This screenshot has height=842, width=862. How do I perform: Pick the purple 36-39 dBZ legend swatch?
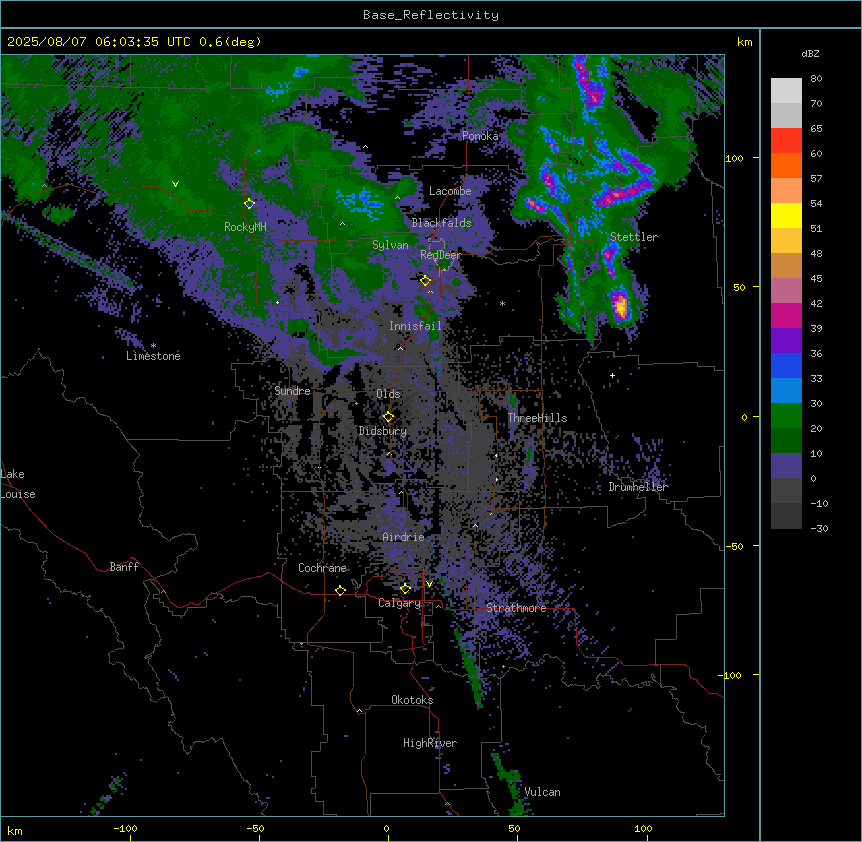[x=786, y=340]
